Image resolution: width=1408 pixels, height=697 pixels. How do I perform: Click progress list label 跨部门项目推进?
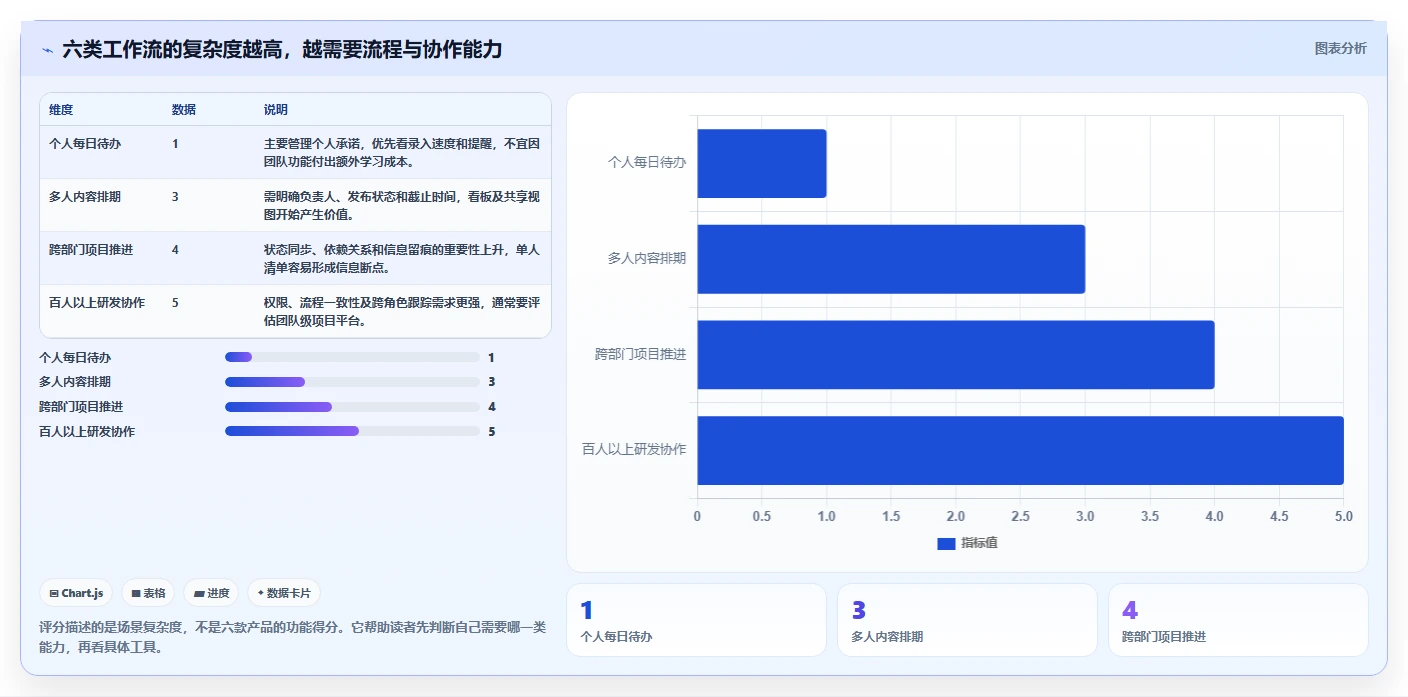point(81,407)
